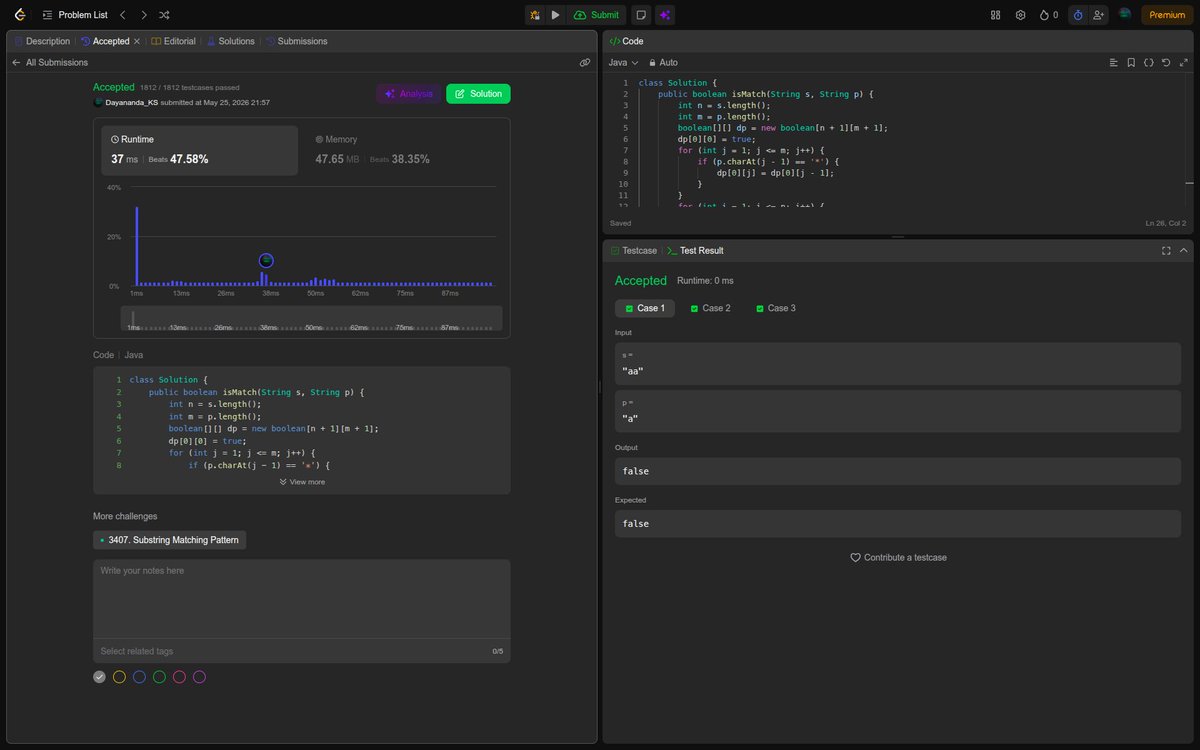This screenshot has width=1200, height=750.
Task: Select Case 3 test tab
Action: click(776, 308)
